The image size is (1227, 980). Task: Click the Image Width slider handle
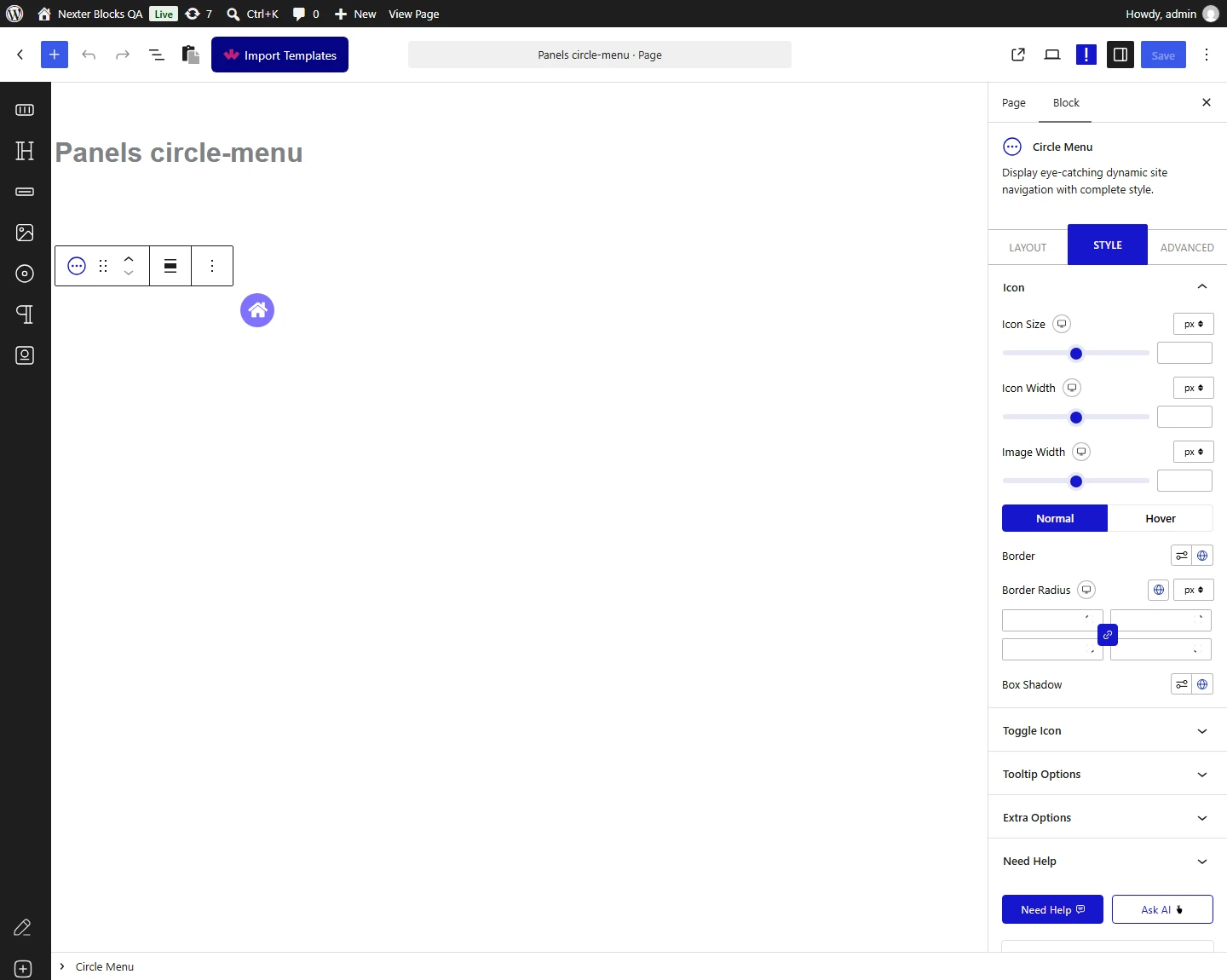tap(1076, 481)
